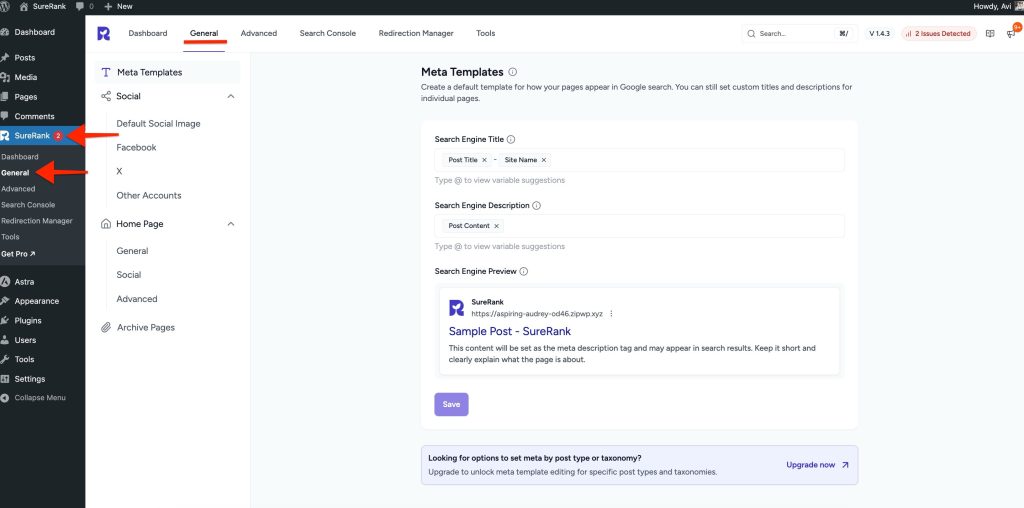Open the documentation book icon

click(990, 33)
